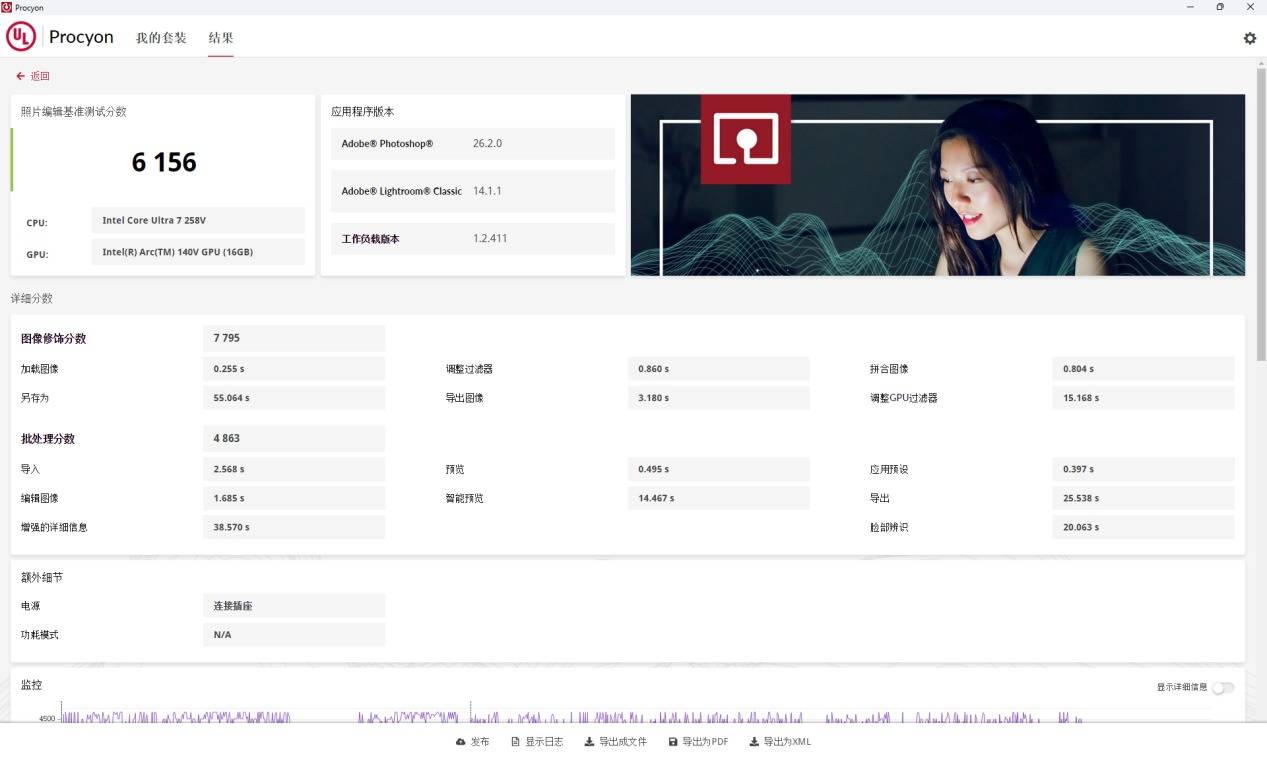Image resolution: width=1267 pixels, height=760 pixels.
Task: Open settings via the gear icon
Action: click(x=1249, y=38)
